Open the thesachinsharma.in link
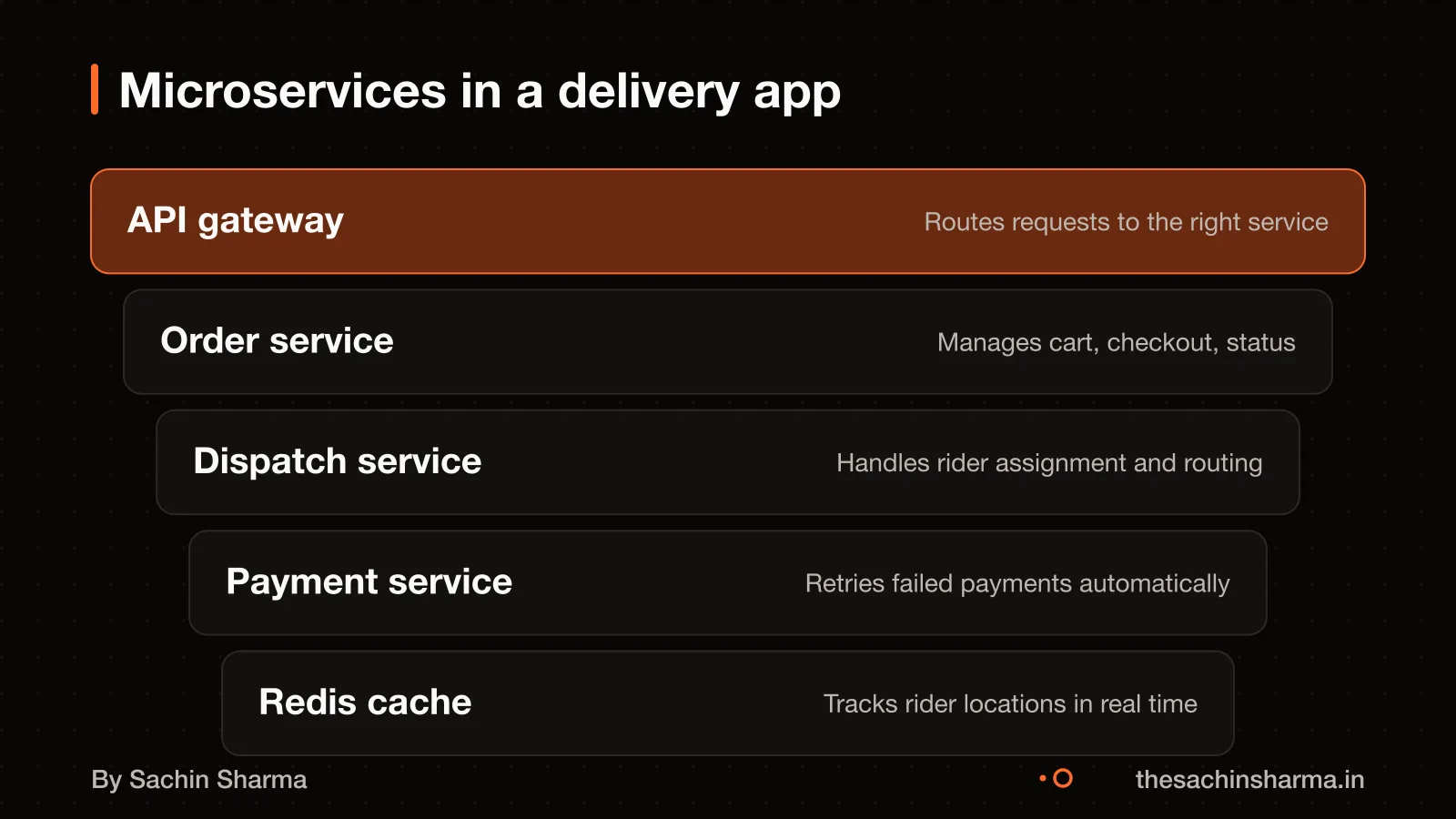This screenshot has width=1456, height=819. point(1249,780)
